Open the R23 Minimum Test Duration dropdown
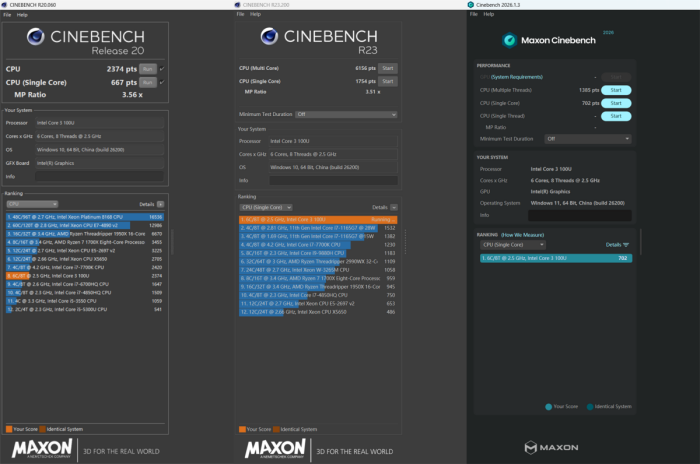The image size is (700, 464). tap(346, 114)
